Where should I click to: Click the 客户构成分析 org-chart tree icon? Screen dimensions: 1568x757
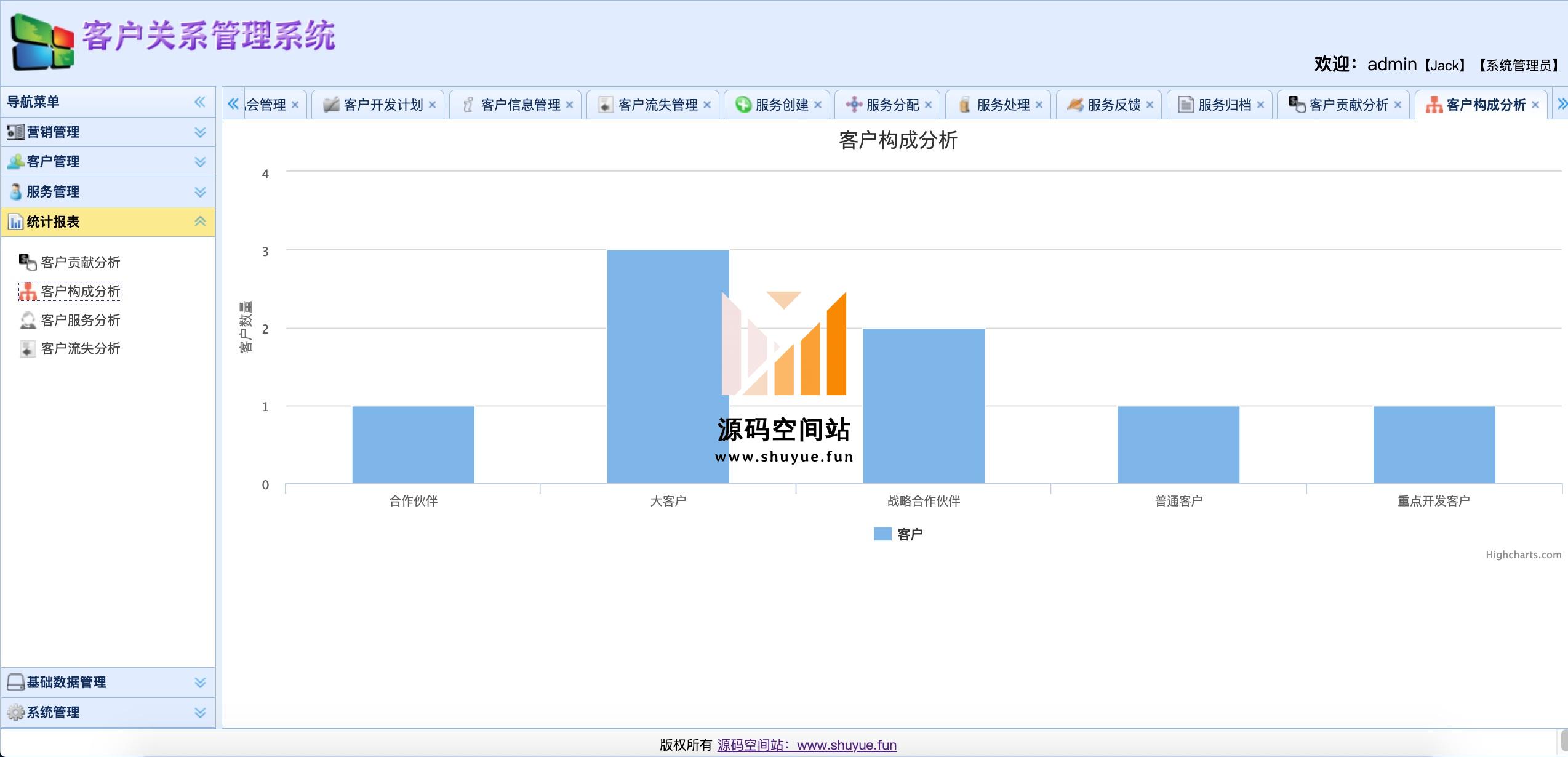(x=28, y=291)
